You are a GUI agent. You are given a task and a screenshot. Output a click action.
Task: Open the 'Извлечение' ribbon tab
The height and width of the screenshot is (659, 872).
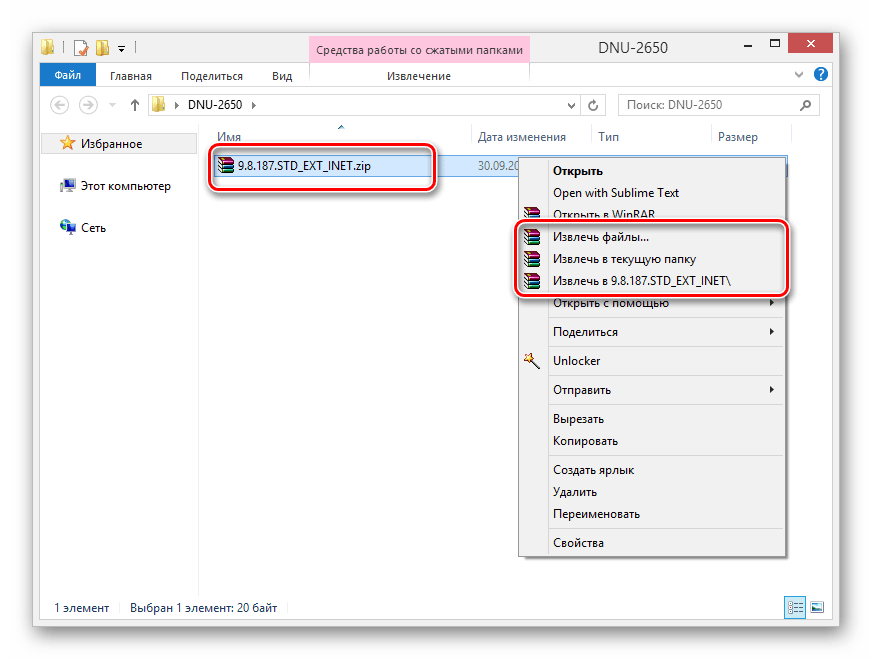(x=418, y=76)
